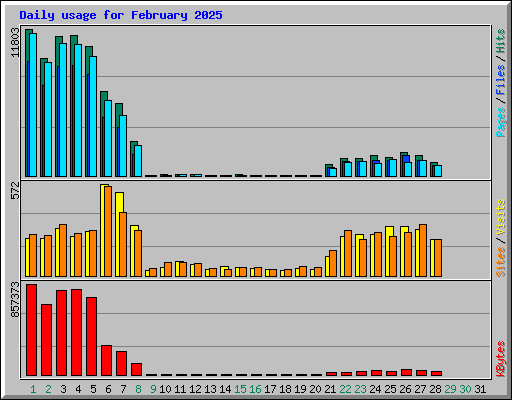Screen dimensions: 512x400
Task: Select the cyan pages bar for day 4
Action: pyautogui.click(x=78, y=110)
